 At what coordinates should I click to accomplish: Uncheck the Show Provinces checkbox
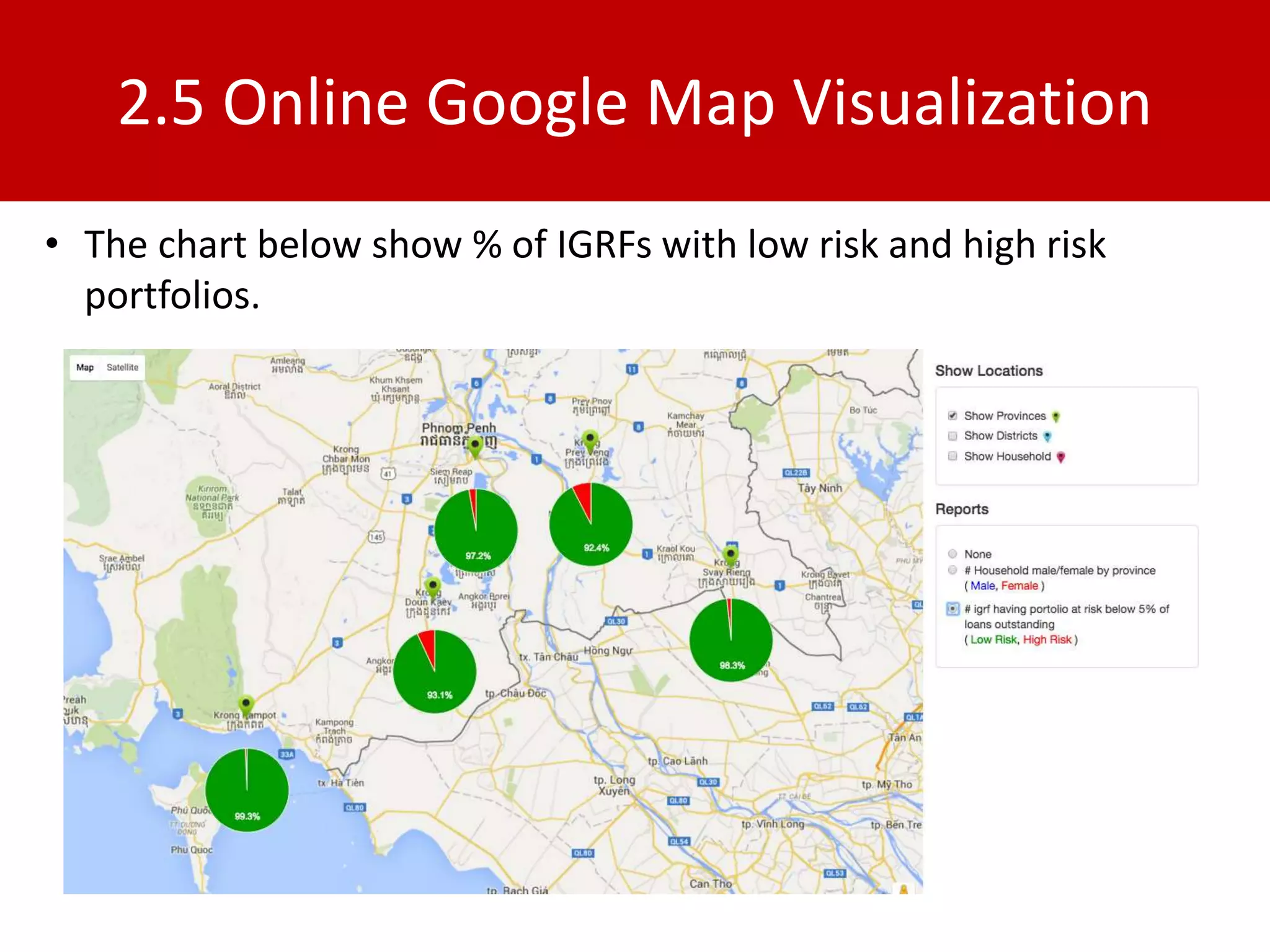coord(952,416)
